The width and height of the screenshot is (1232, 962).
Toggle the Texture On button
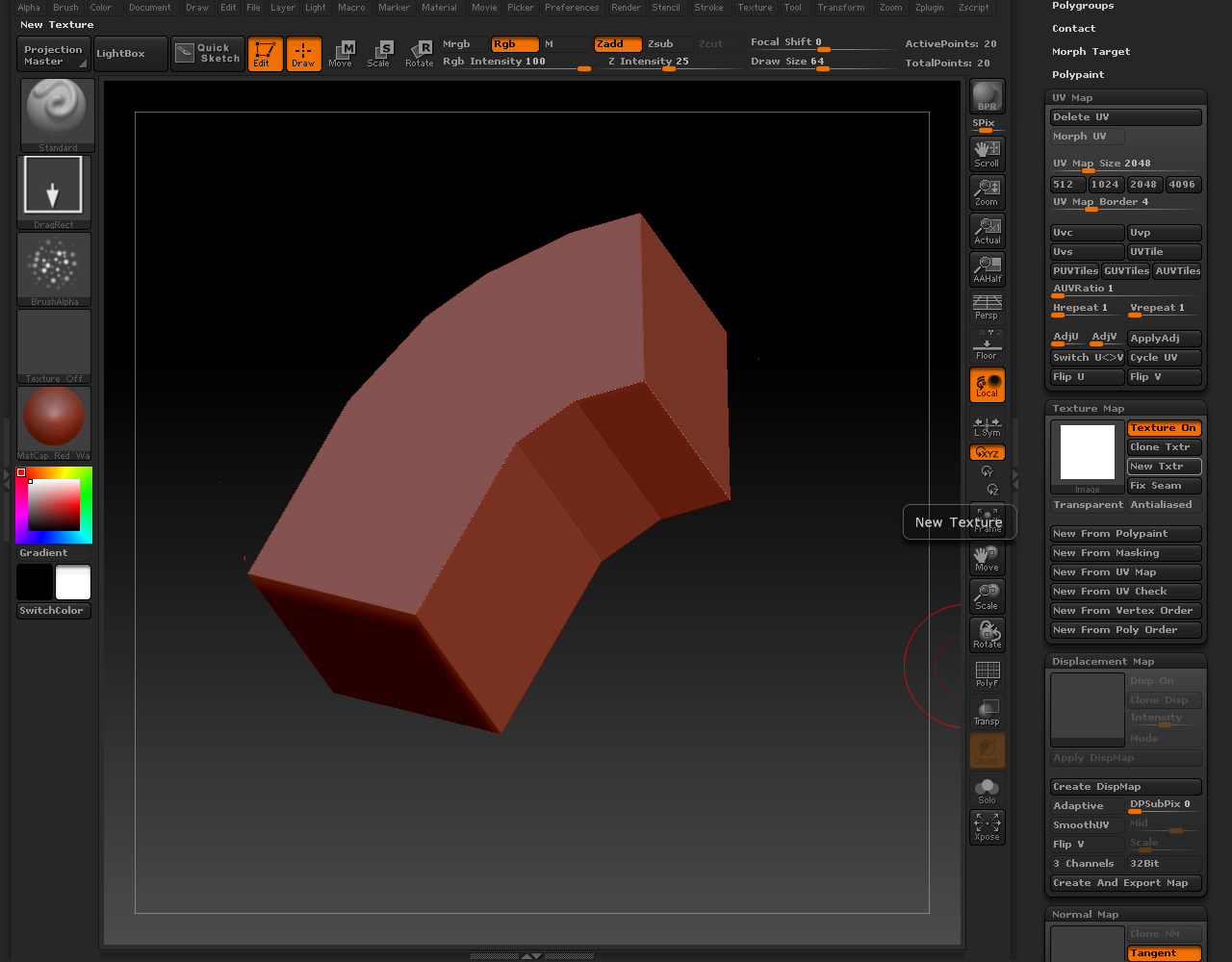click(1164, 428)
